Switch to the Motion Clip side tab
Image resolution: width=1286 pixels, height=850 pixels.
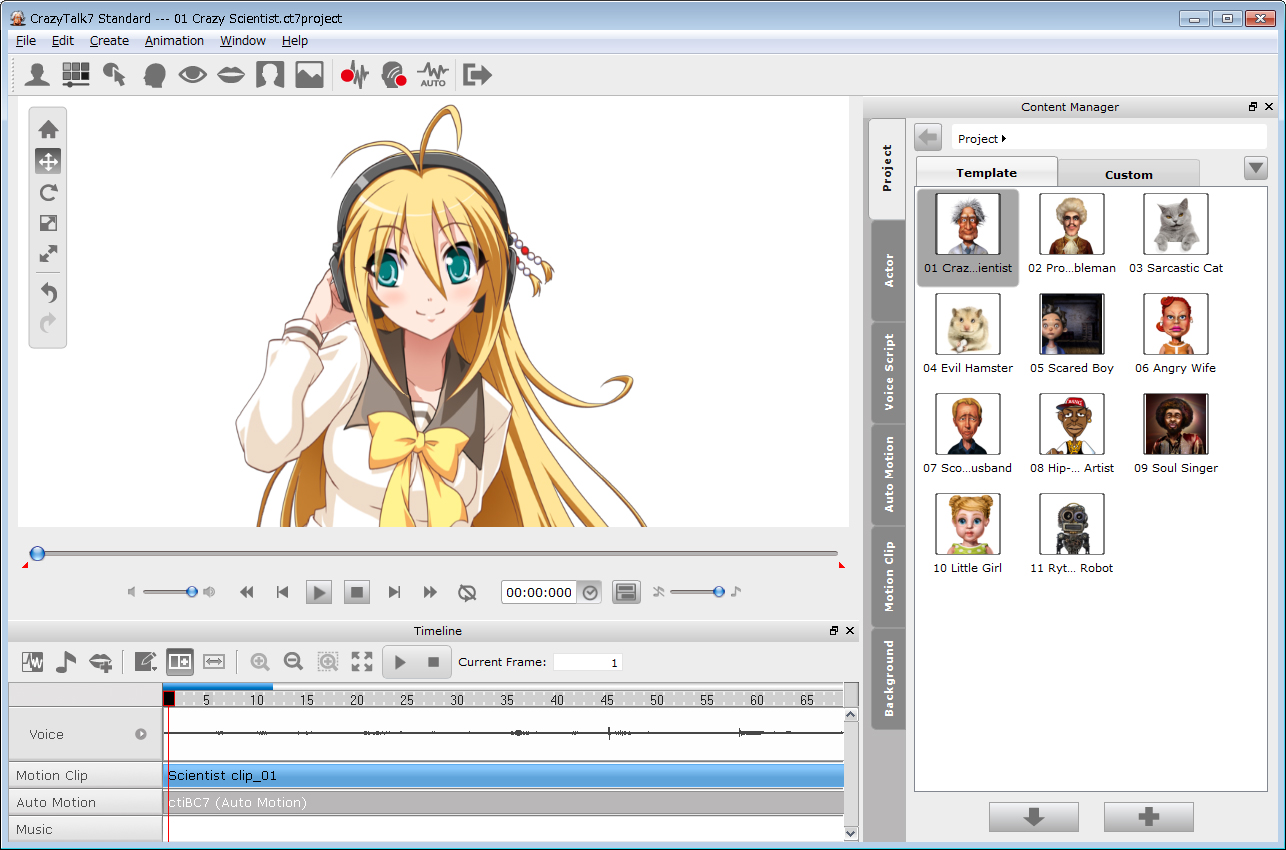(888, 577)
